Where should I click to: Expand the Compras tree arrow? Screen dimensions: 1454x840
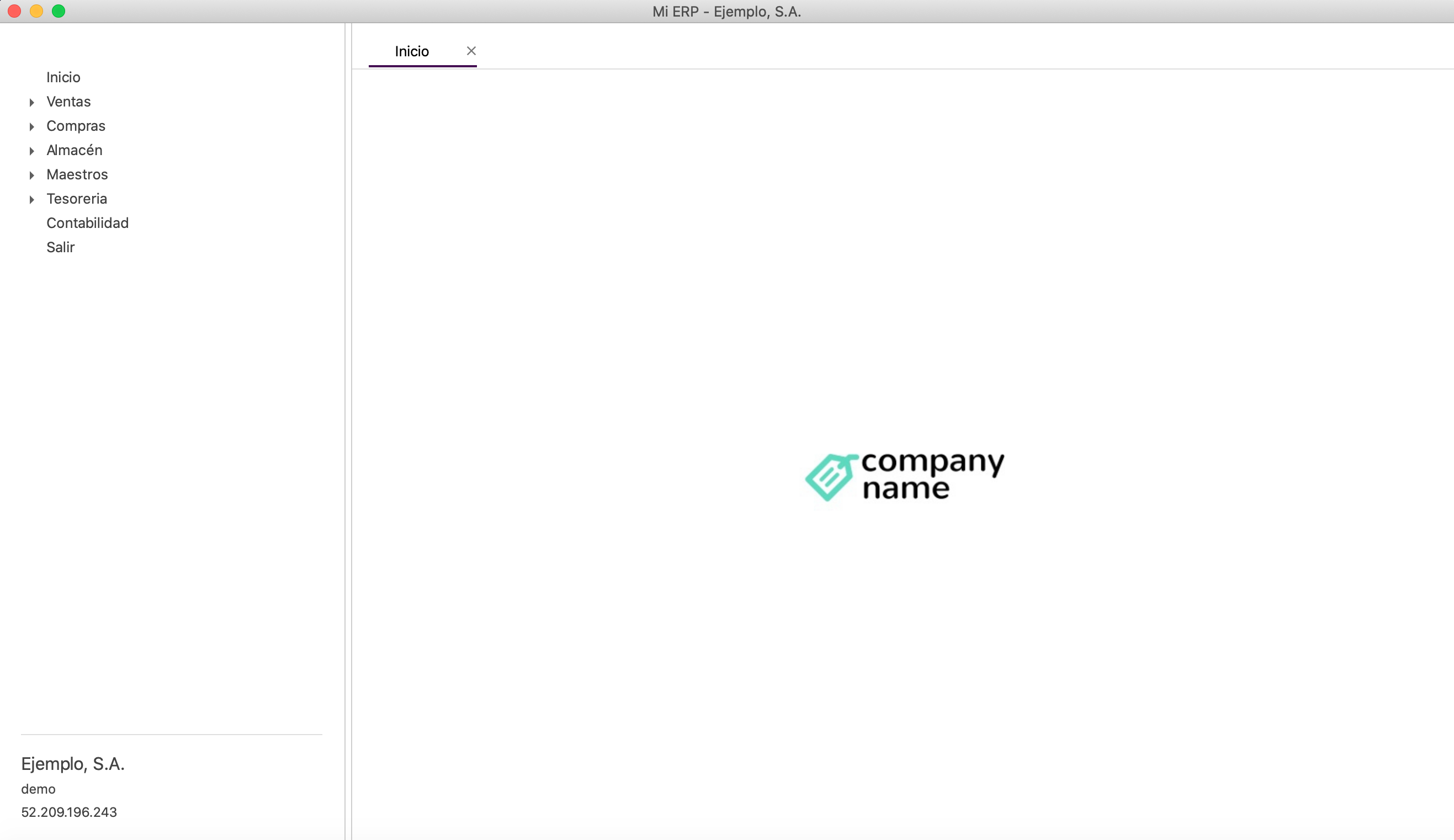[x=31, y=126]
